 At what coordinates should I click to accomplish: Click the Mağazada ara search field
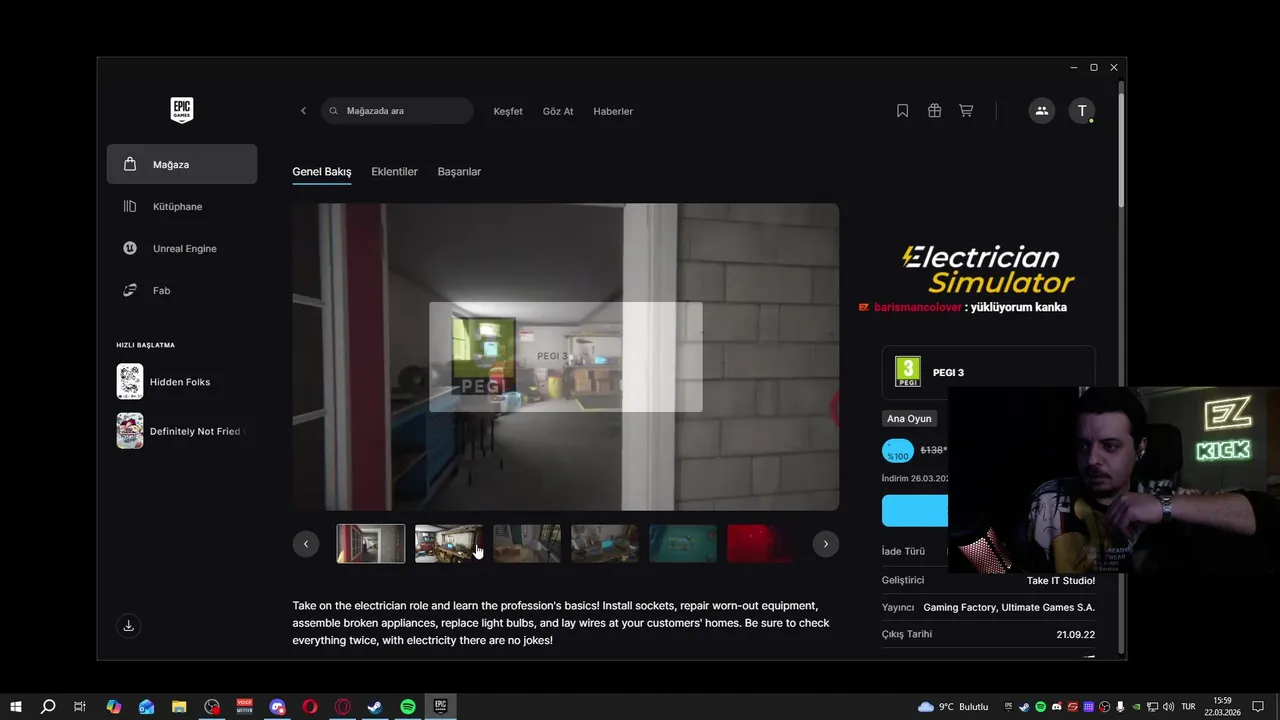pos(397,111)
